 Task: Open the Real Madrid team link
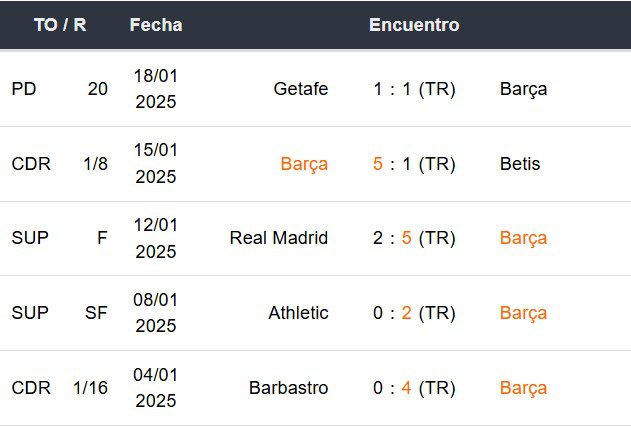point(278,238)
